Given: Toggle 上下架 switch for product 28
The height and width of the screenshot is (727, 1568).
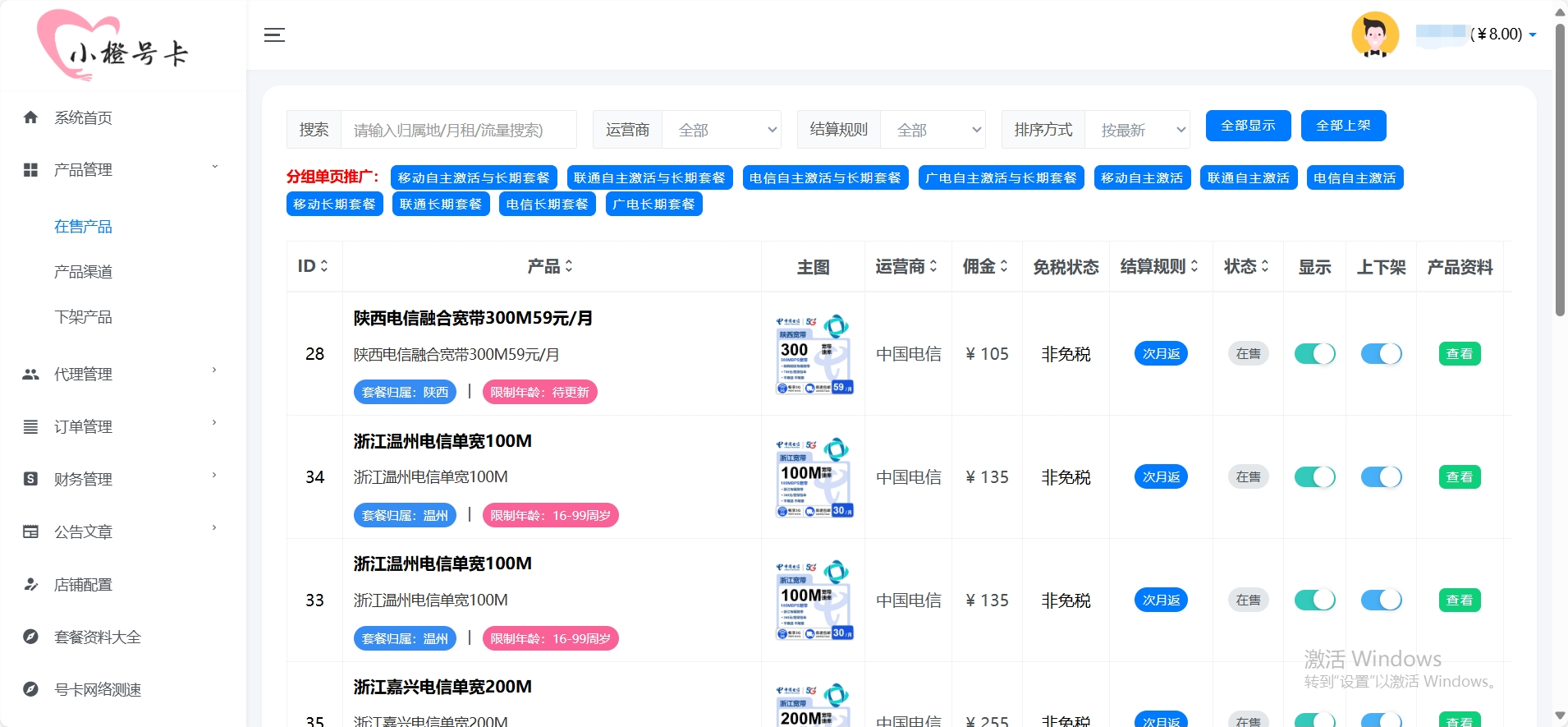Looking at the screenshot, I should [1382, 354].
